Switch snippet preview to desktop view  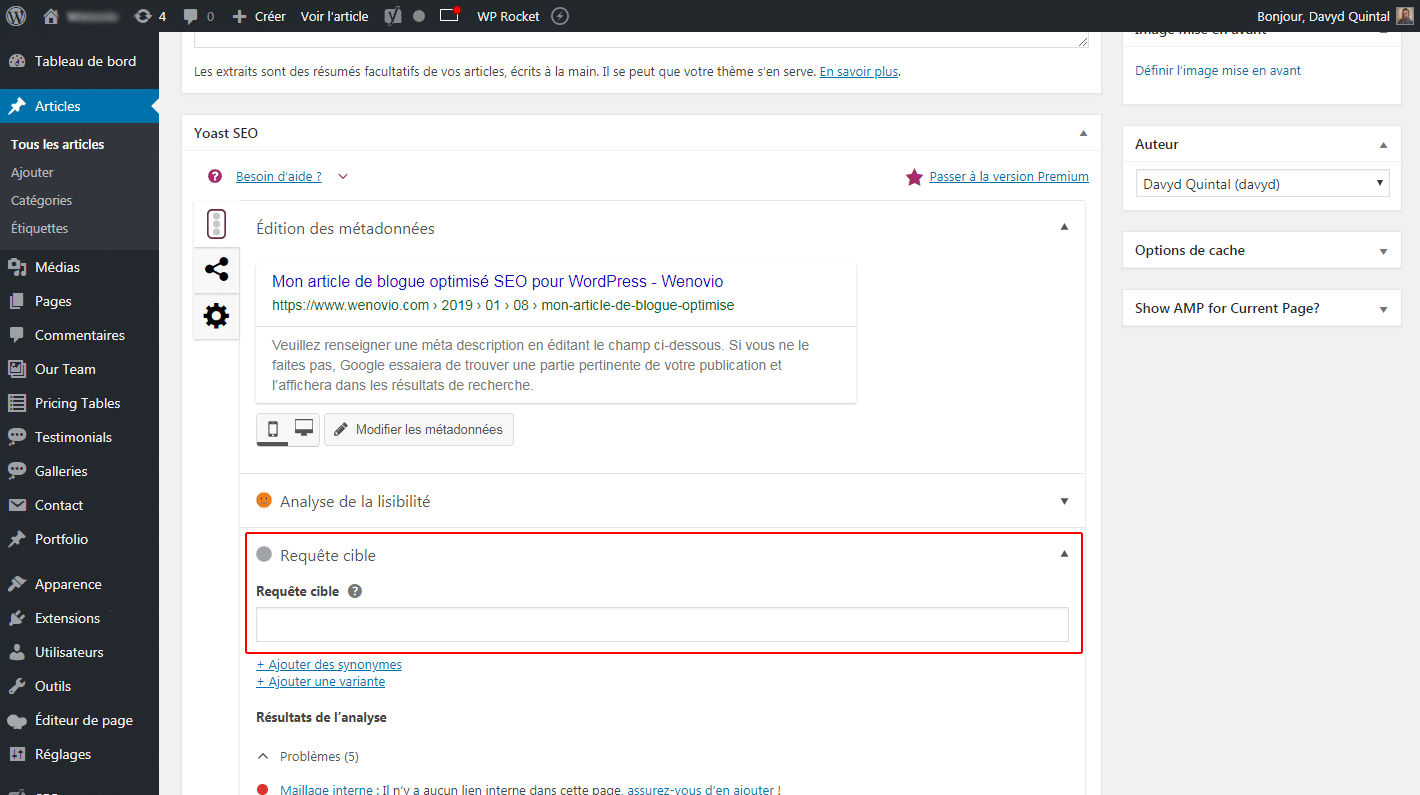[x=304, y=429]
